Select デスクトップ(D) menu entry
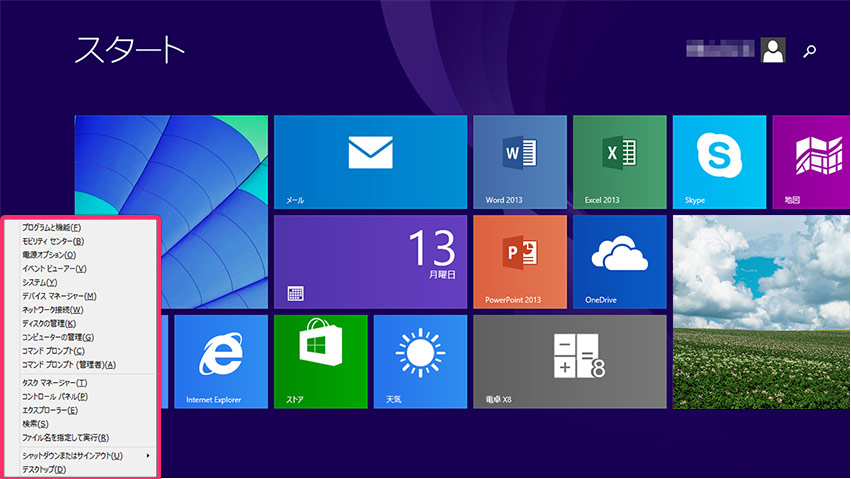This screenshot has width=851, height=479. pyautogui.click(x=44, y=469)
